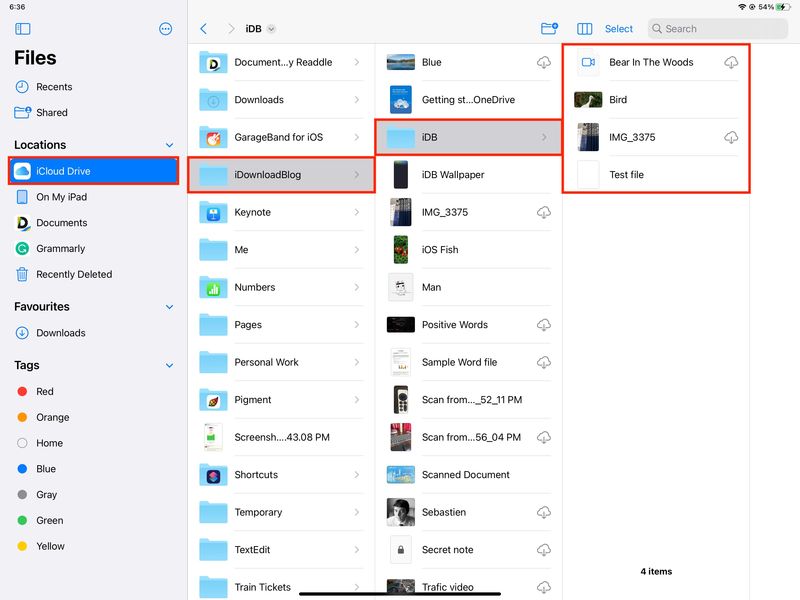Tap the Select button
800x600 pixels.
coord(618,29)
